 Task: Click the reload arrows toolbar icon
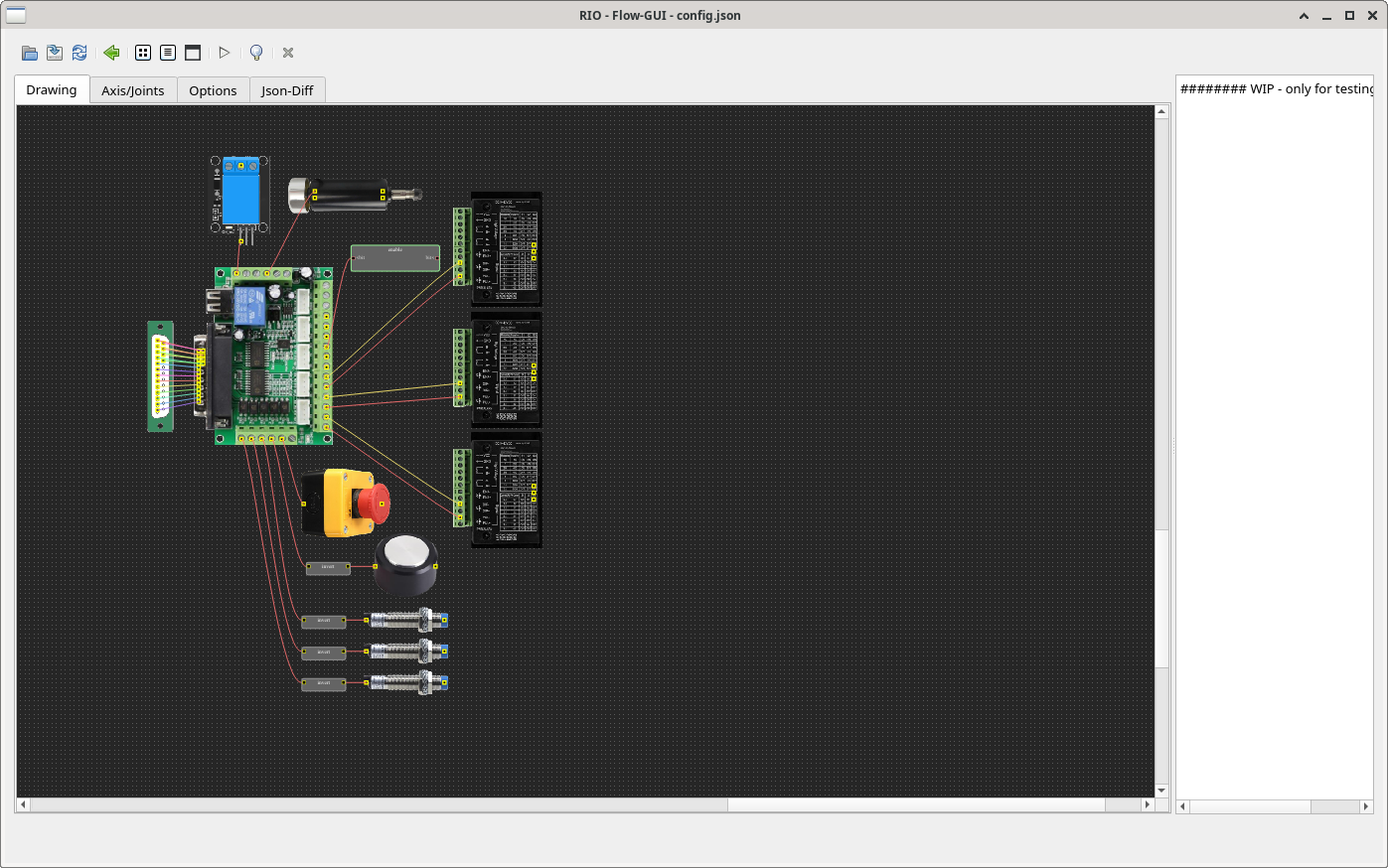pyautogui.click(x=79, y=53)
